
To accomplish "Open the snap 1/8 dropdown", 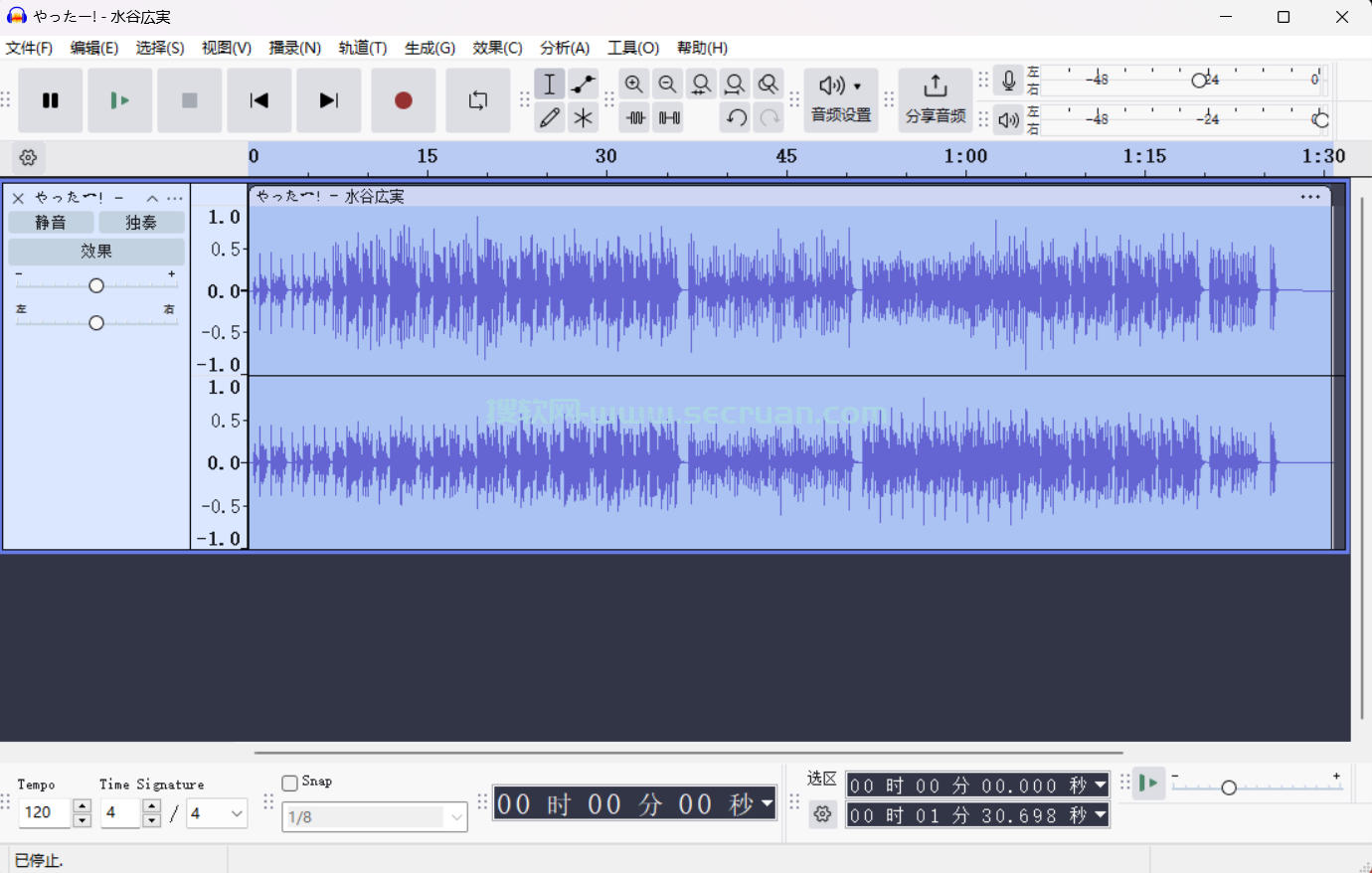I will point(375,816).
